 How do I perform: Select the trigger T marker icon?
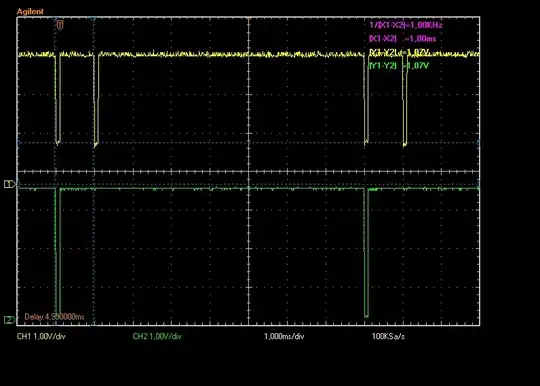click(60, 25)
